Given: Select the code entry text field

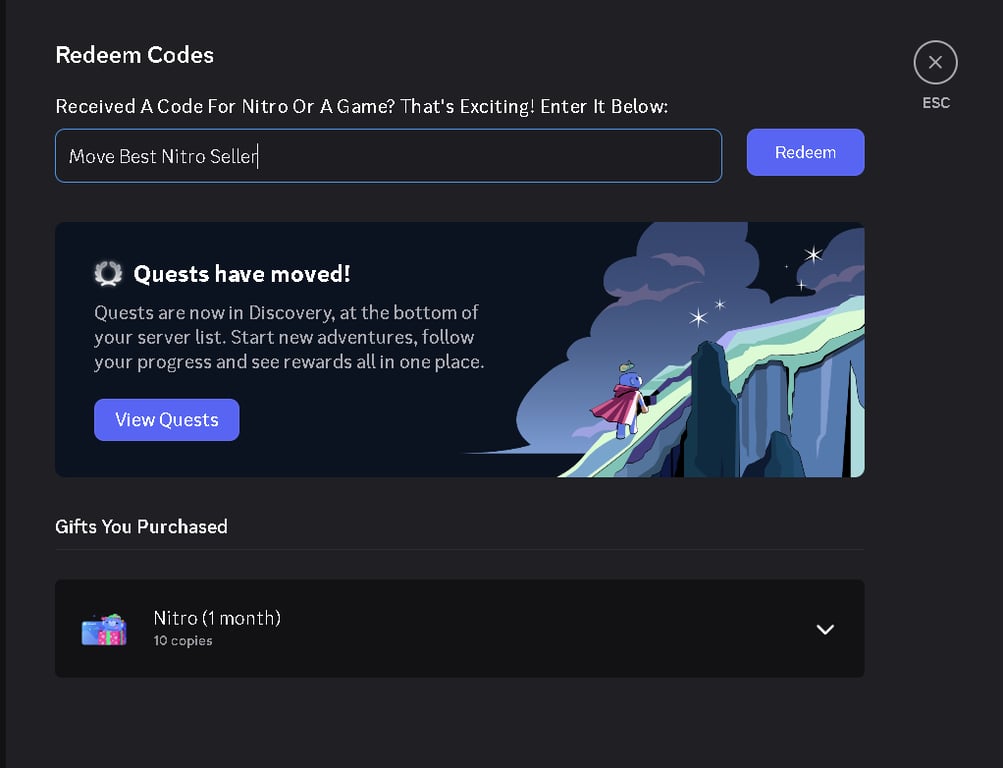Looking at the screenshot, I should [x=388, y=156].
